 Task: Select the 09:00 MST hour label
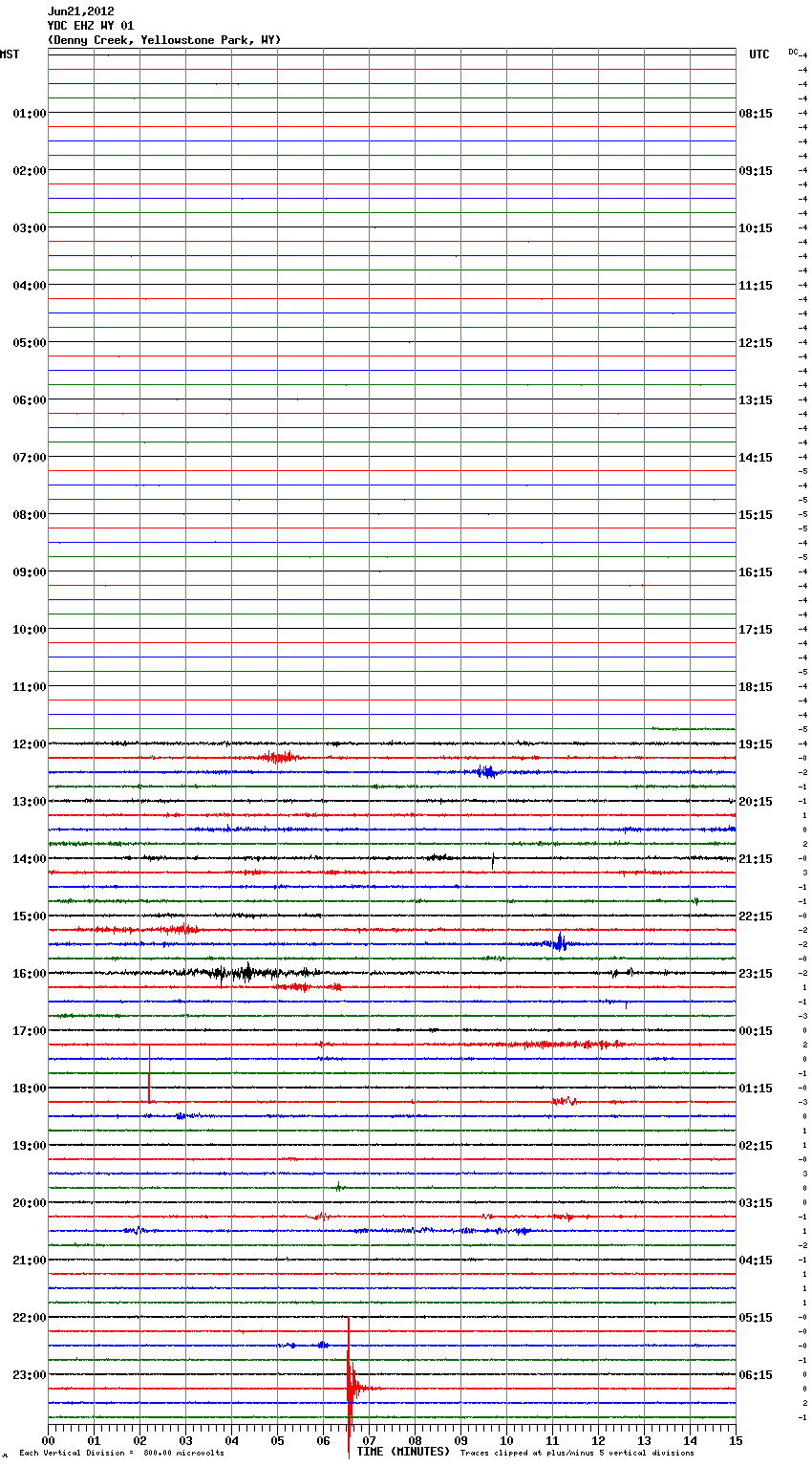29,572
